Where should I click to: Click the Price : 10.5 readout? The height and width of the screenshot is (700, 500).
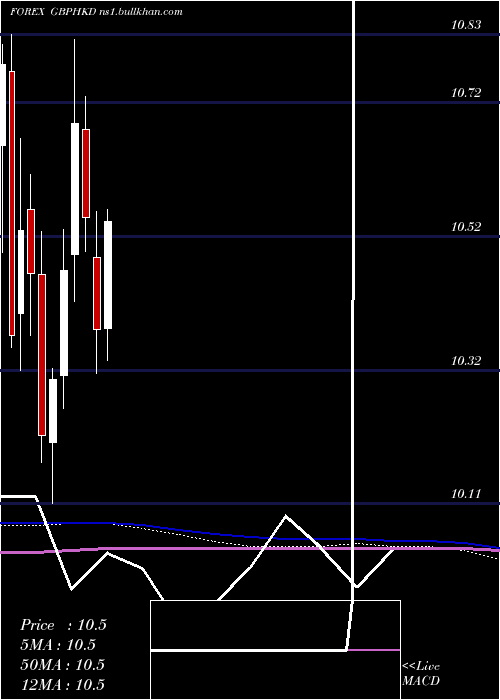pos(63,625)
